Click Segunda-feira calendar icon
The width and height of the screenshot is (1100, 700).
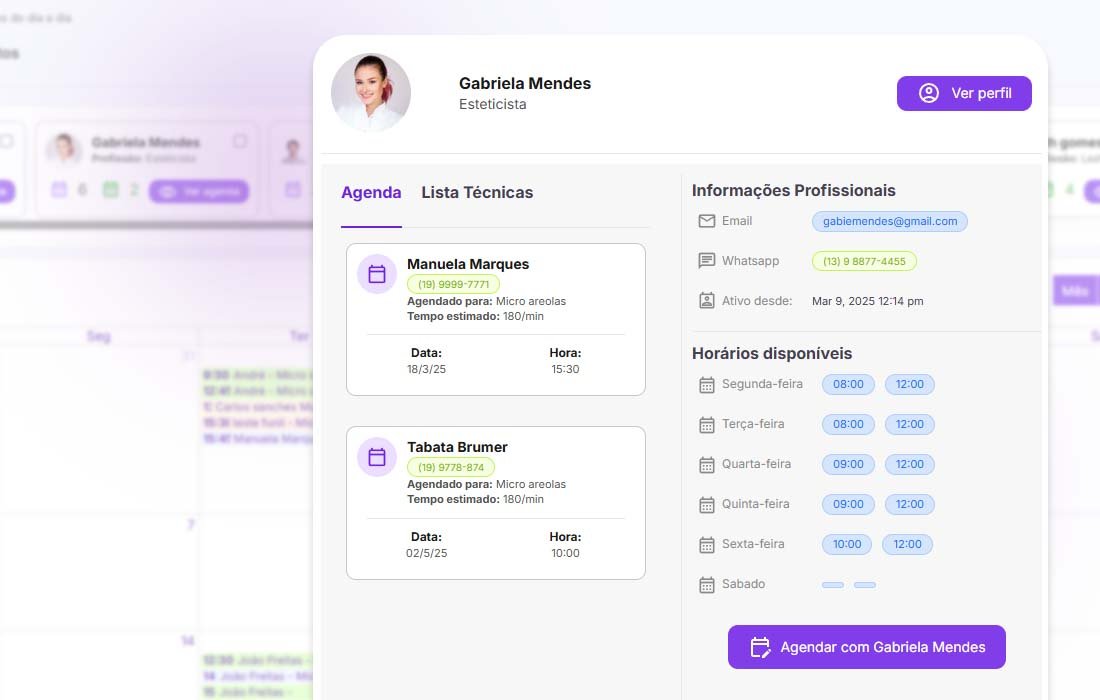click(x=706, y=384)
